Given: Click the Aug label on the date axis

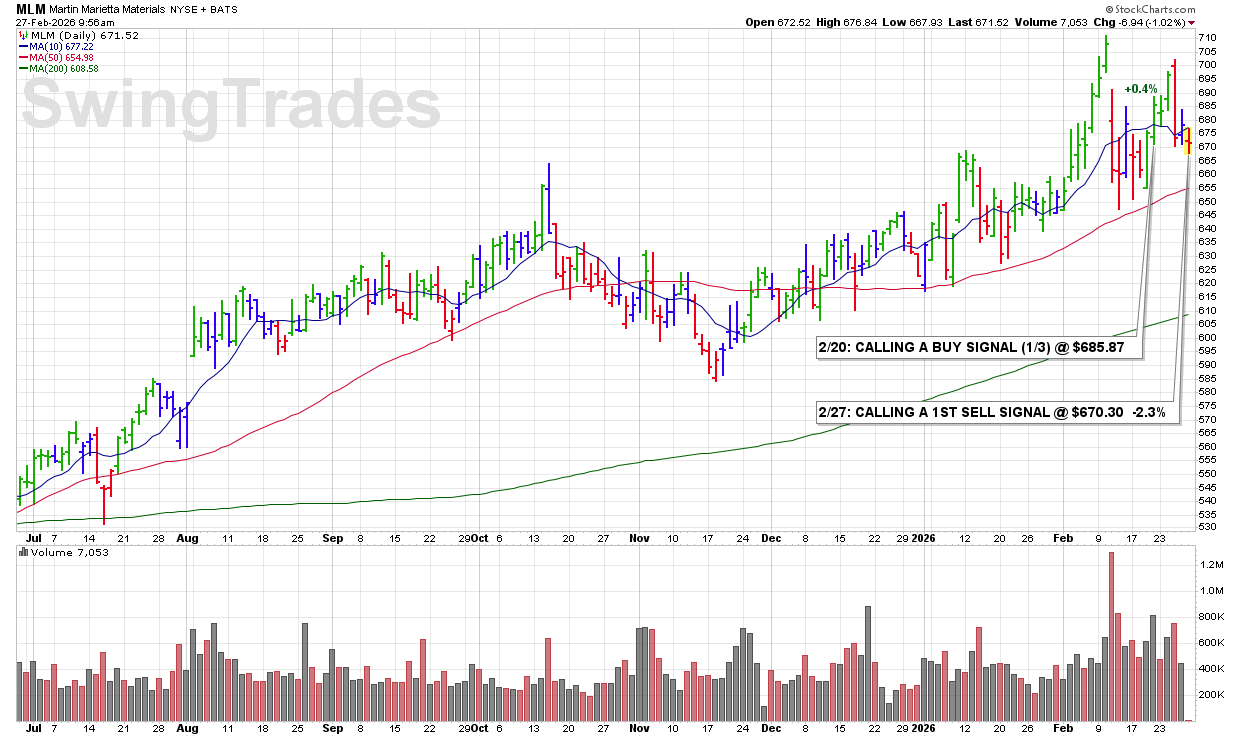Looking at the screenshot, I should [187, 538].
